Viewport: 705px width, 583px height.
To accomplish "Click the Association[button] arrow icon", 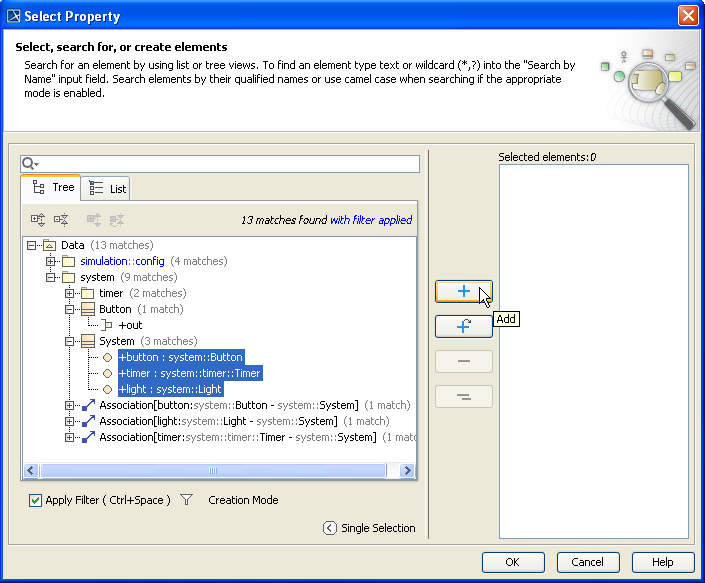I will (x=88, y=405).
